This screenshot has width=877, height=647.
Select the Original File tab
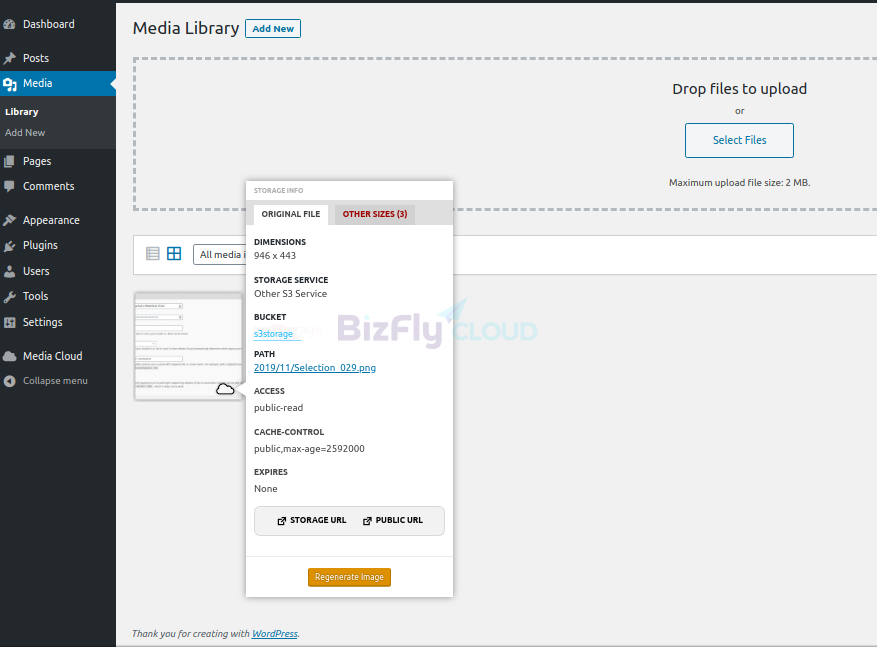[291, 214]
